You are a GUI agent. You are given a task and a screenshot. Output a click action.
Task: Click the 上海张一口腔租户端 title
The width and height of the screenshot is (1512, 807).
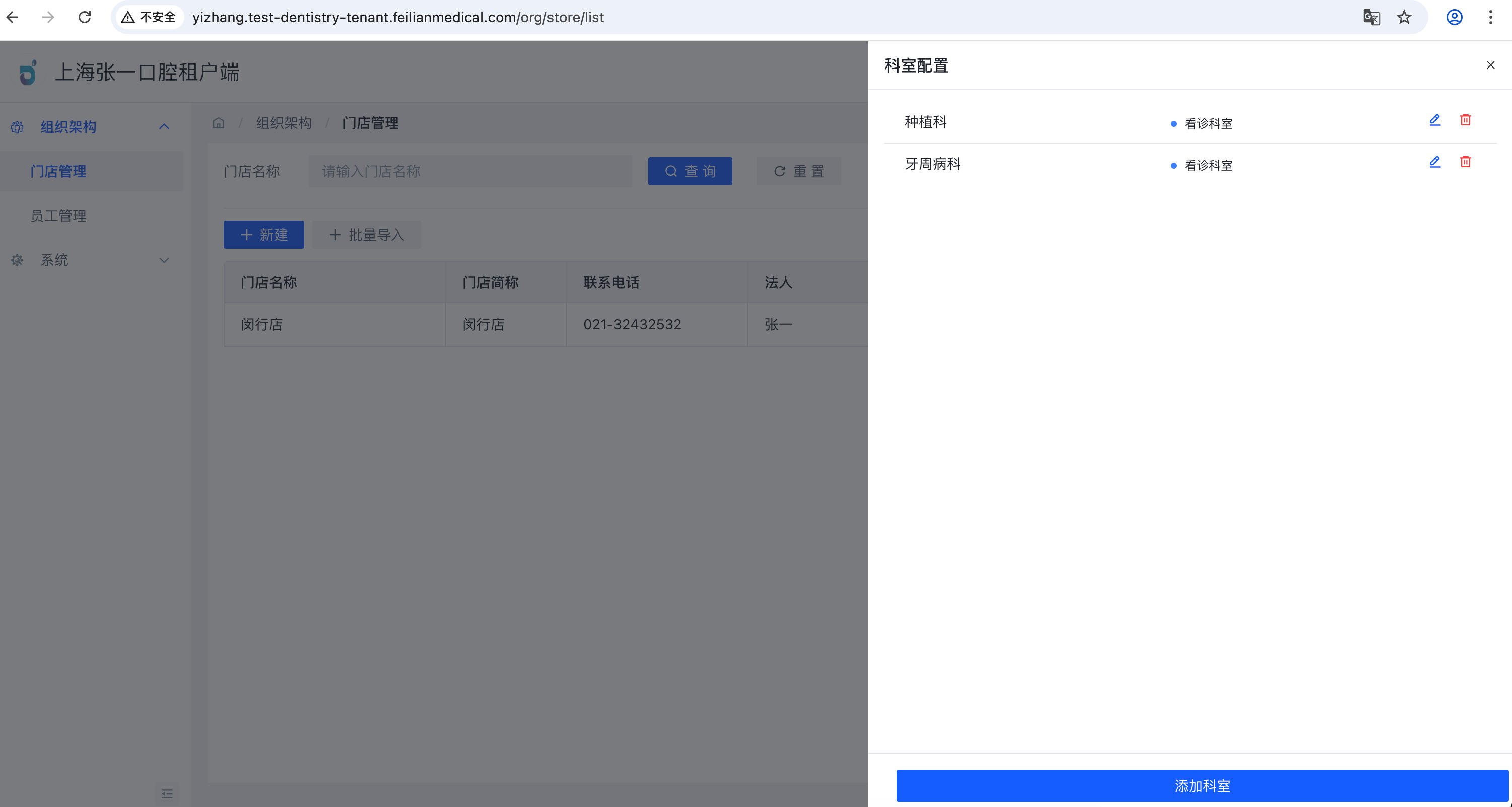[x=148, y=72]
